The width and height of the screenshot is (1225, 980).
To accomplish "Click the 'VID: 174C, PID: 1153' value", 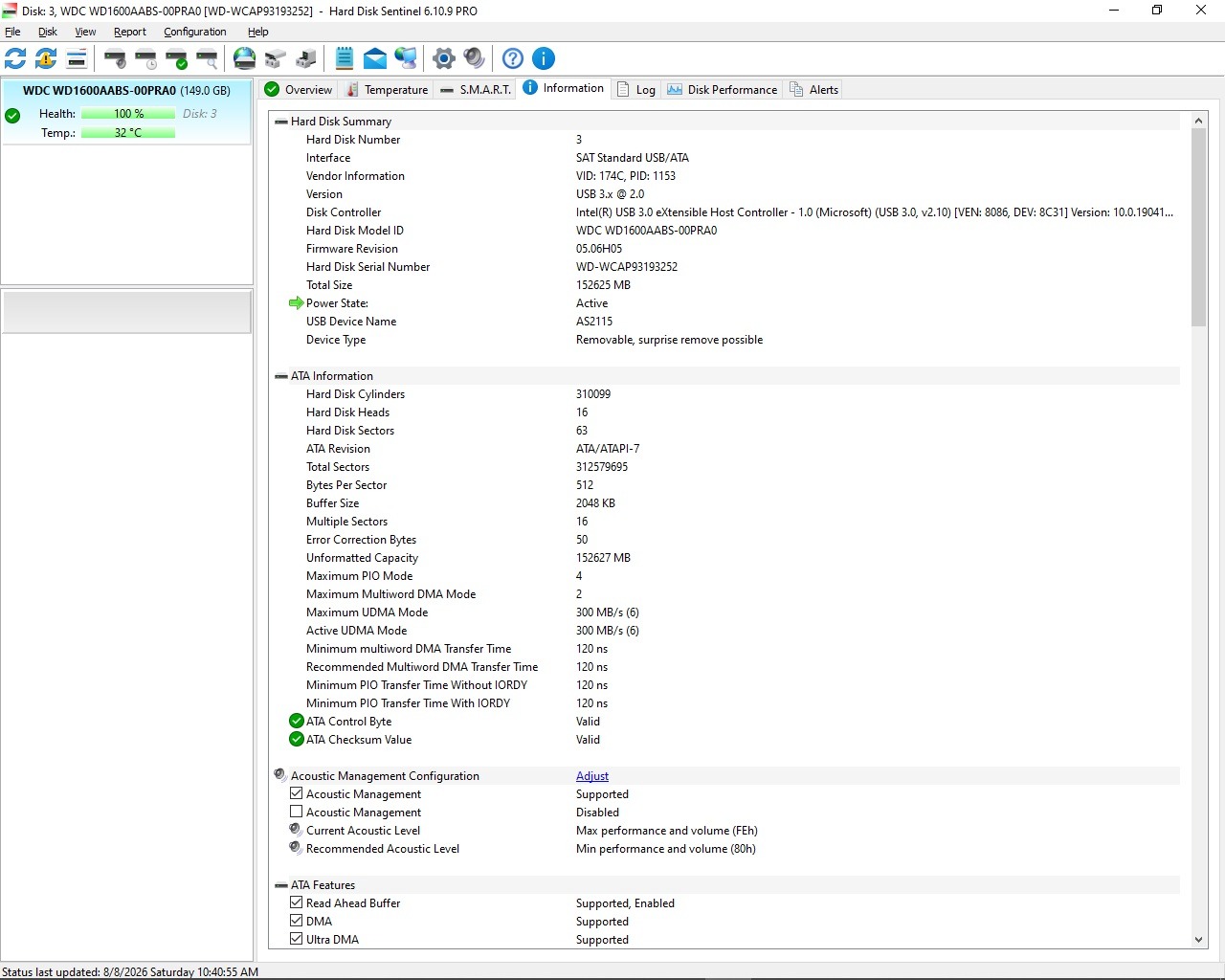I will pos(626,176).
